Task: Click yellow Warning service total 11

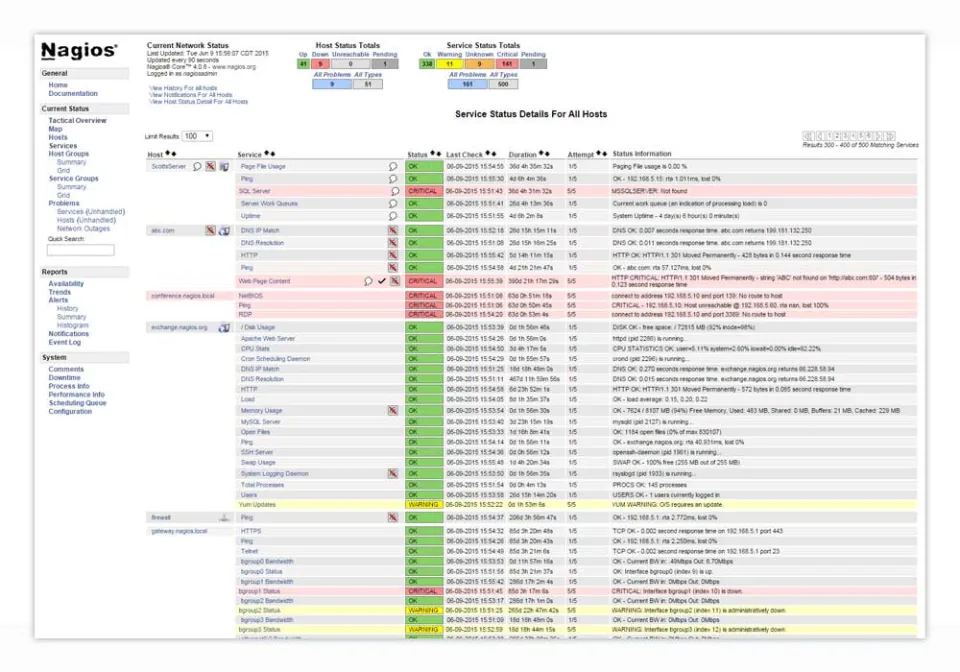Action: coord(449,64)
